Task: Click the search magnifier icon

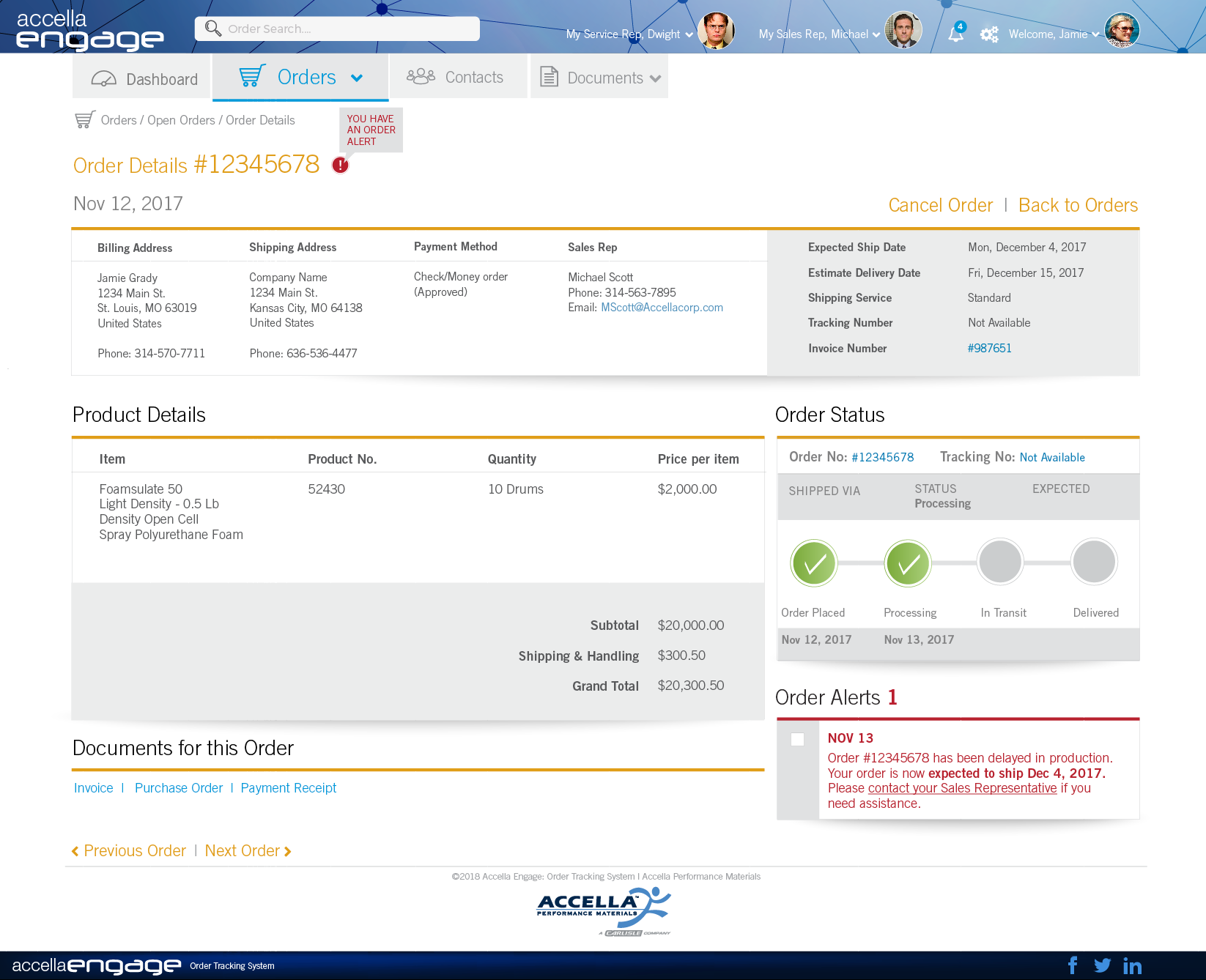Action: click(x=213, y=29)
